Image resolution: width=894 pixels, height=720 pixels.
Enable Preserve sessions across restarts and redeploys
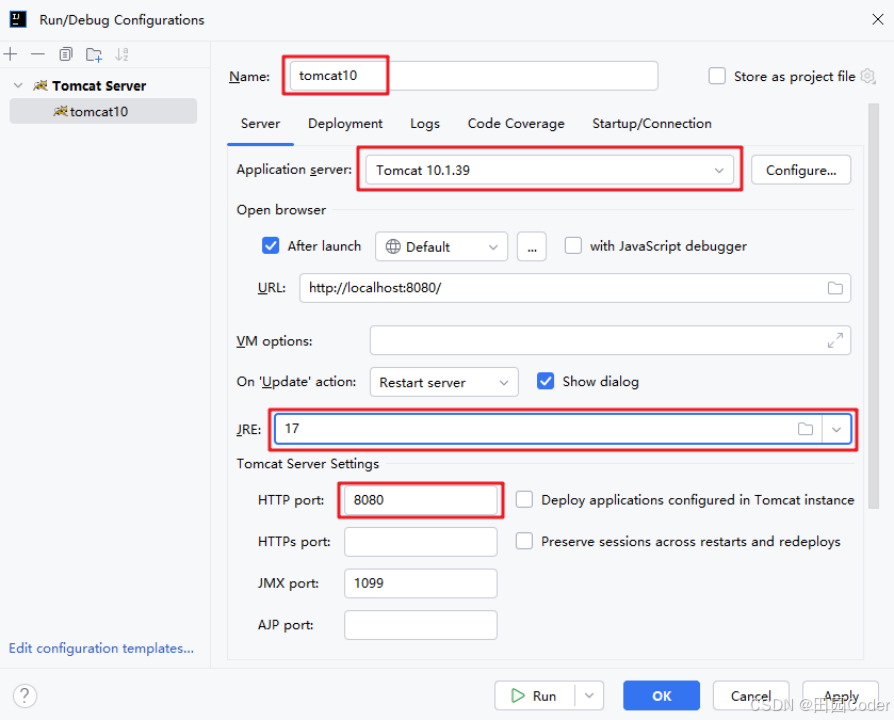pos(524,541)
